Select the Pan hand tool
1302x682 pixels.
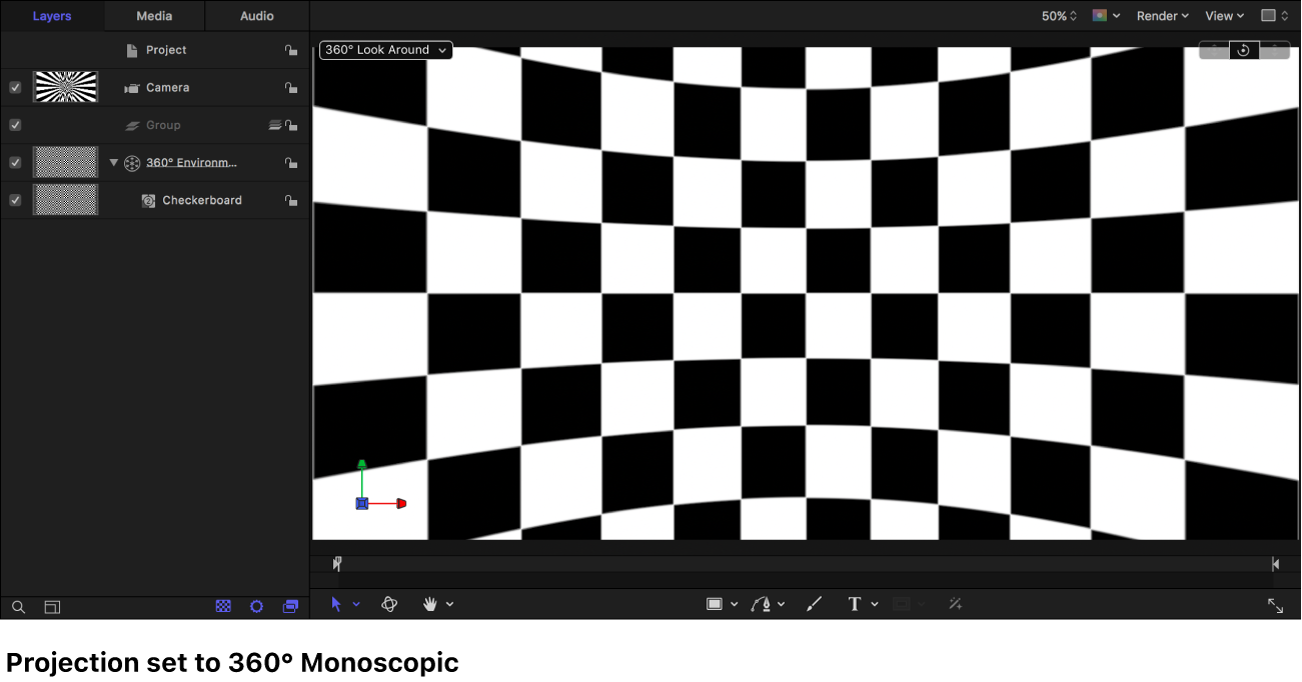(x=431, y=604)
